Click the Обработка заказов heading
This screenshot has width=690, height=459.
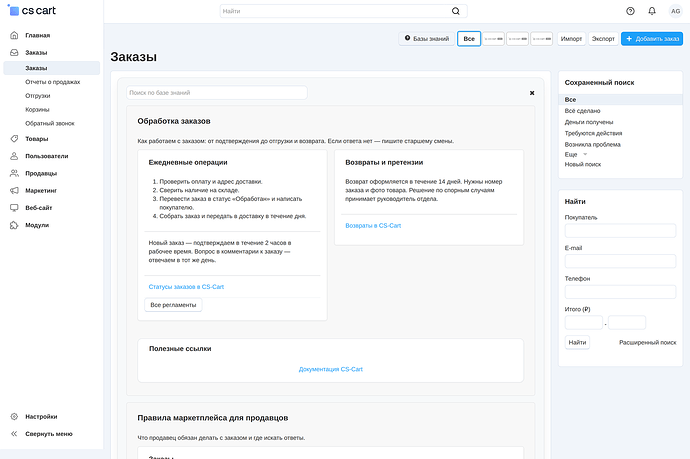pos(174,121)
